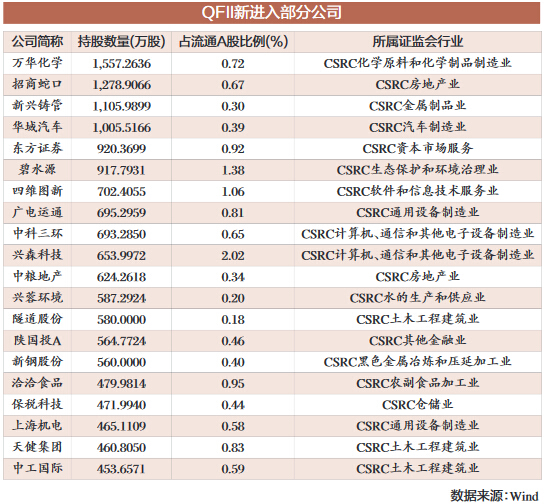546x504 pixels.
Task: Select the value 1,557.2636
Action: [121, 64]
